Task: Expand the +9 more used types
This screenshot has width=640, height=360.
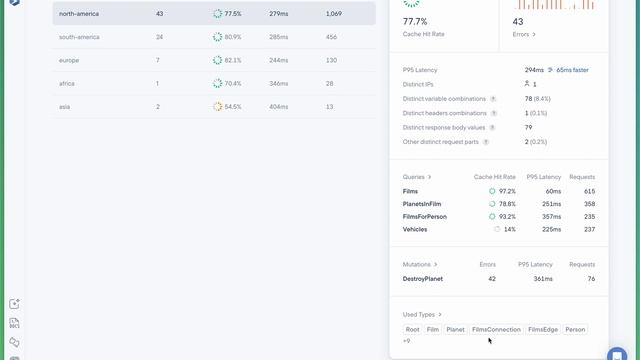Action: [406, 341]
